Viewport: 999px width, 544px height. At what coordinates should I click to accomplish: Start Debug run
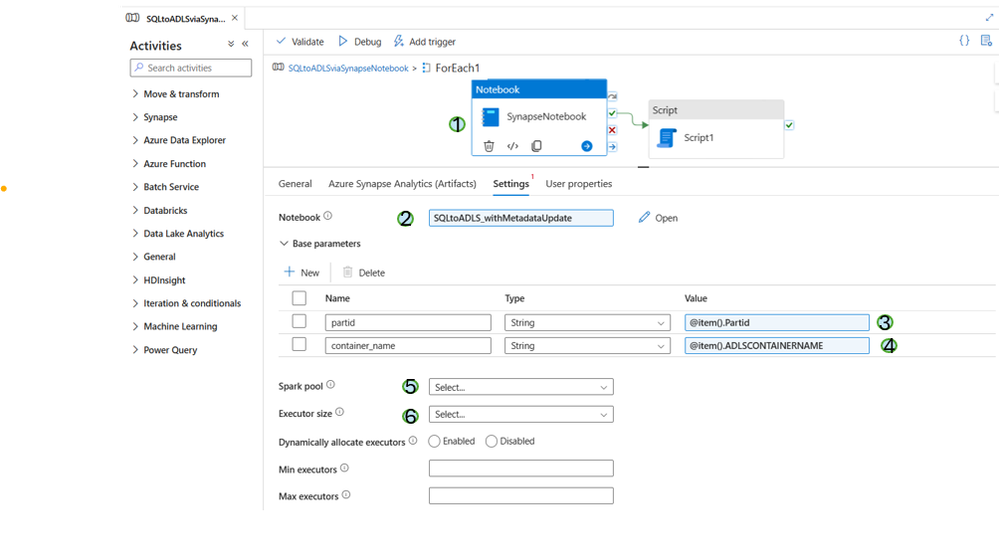[359, 41]
